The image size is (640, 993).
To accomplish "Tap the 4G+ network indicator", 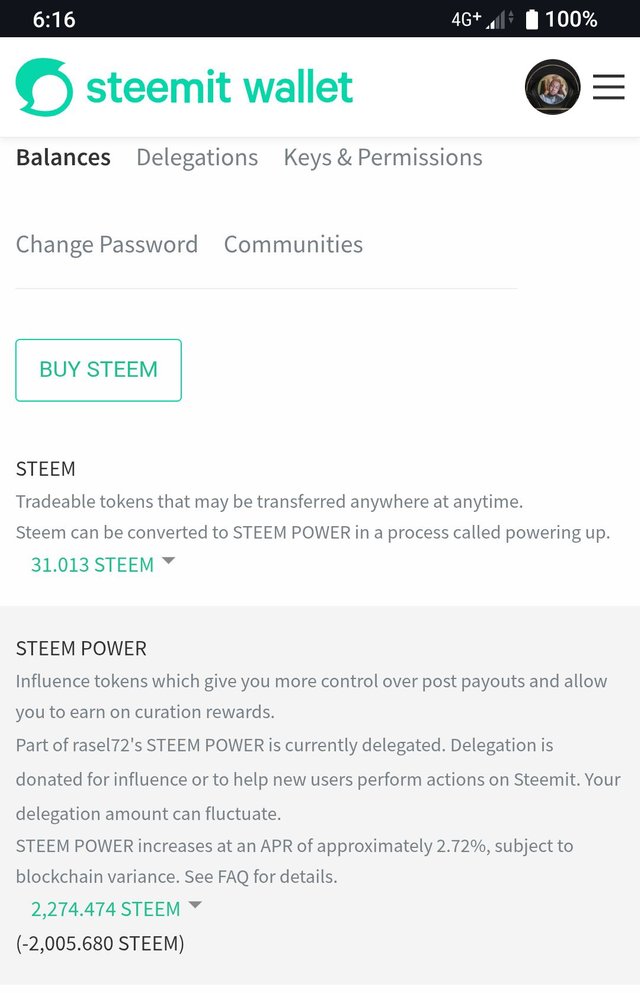I will click(x=466, y=20).
